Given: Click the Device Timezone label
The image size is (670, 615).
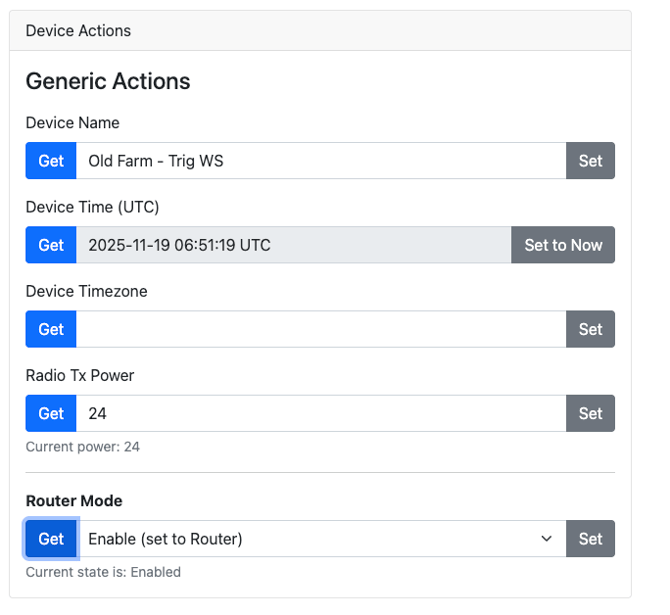Looking at the screenshot, I should click(87, 292).
